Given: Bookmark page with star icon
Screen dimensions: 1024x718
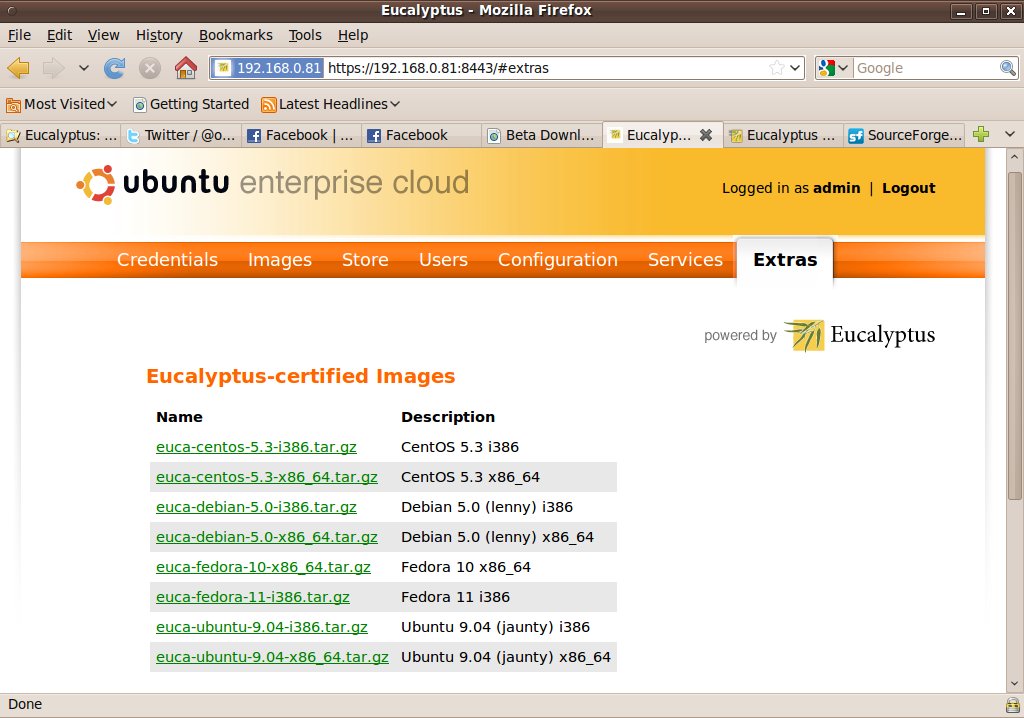Looking at the screenshot, I should pos(777,68).
